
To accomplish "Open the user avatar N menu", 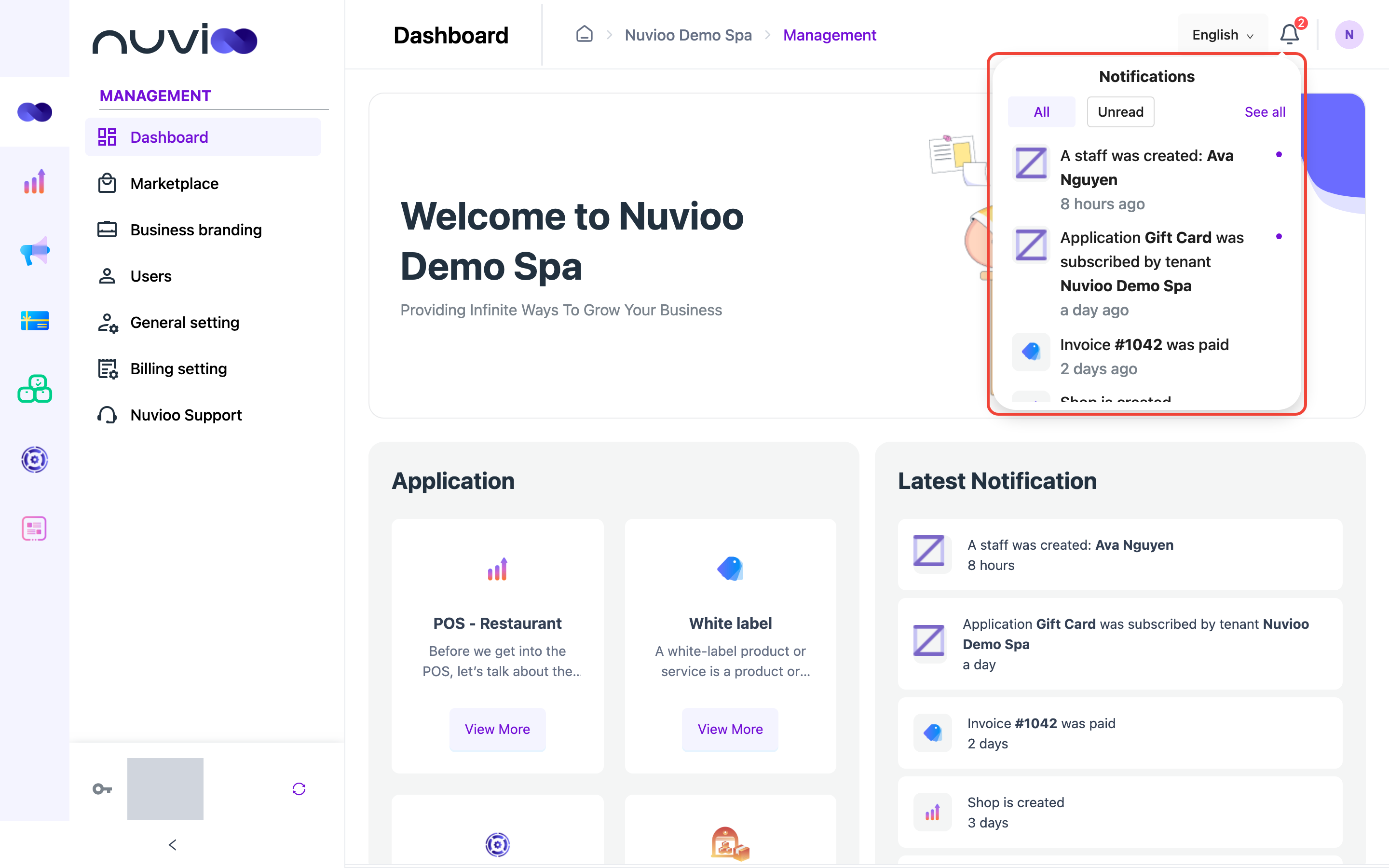I will point(1349,35).
